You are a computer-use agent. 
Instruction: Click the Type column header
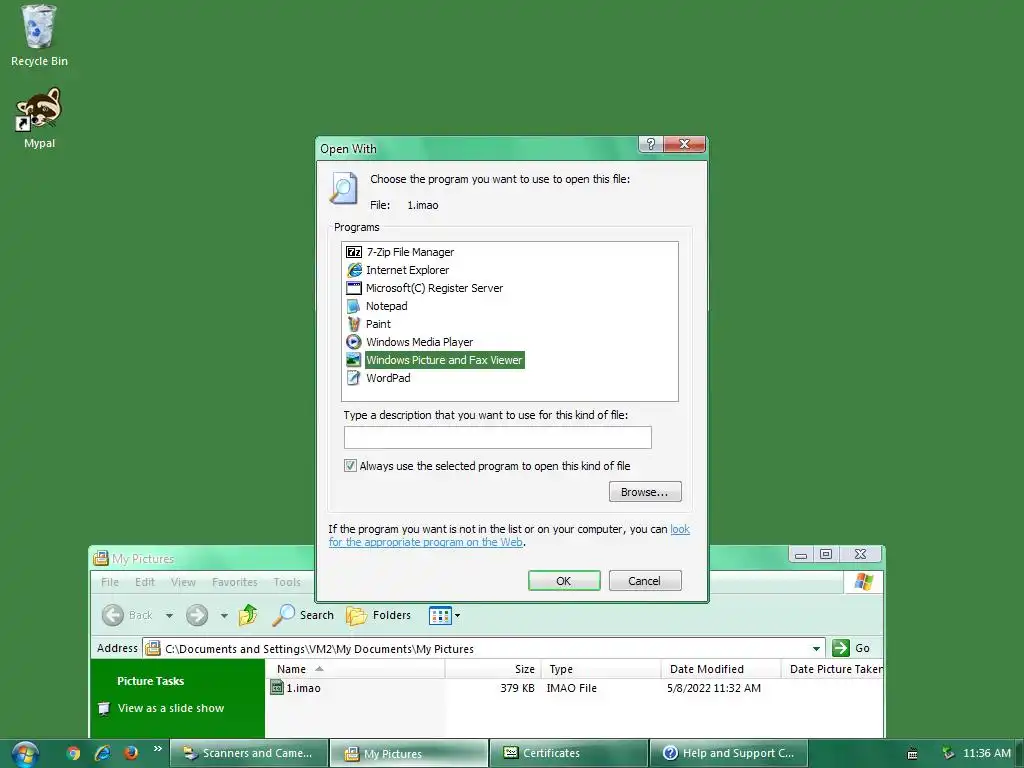click(601, 669)
